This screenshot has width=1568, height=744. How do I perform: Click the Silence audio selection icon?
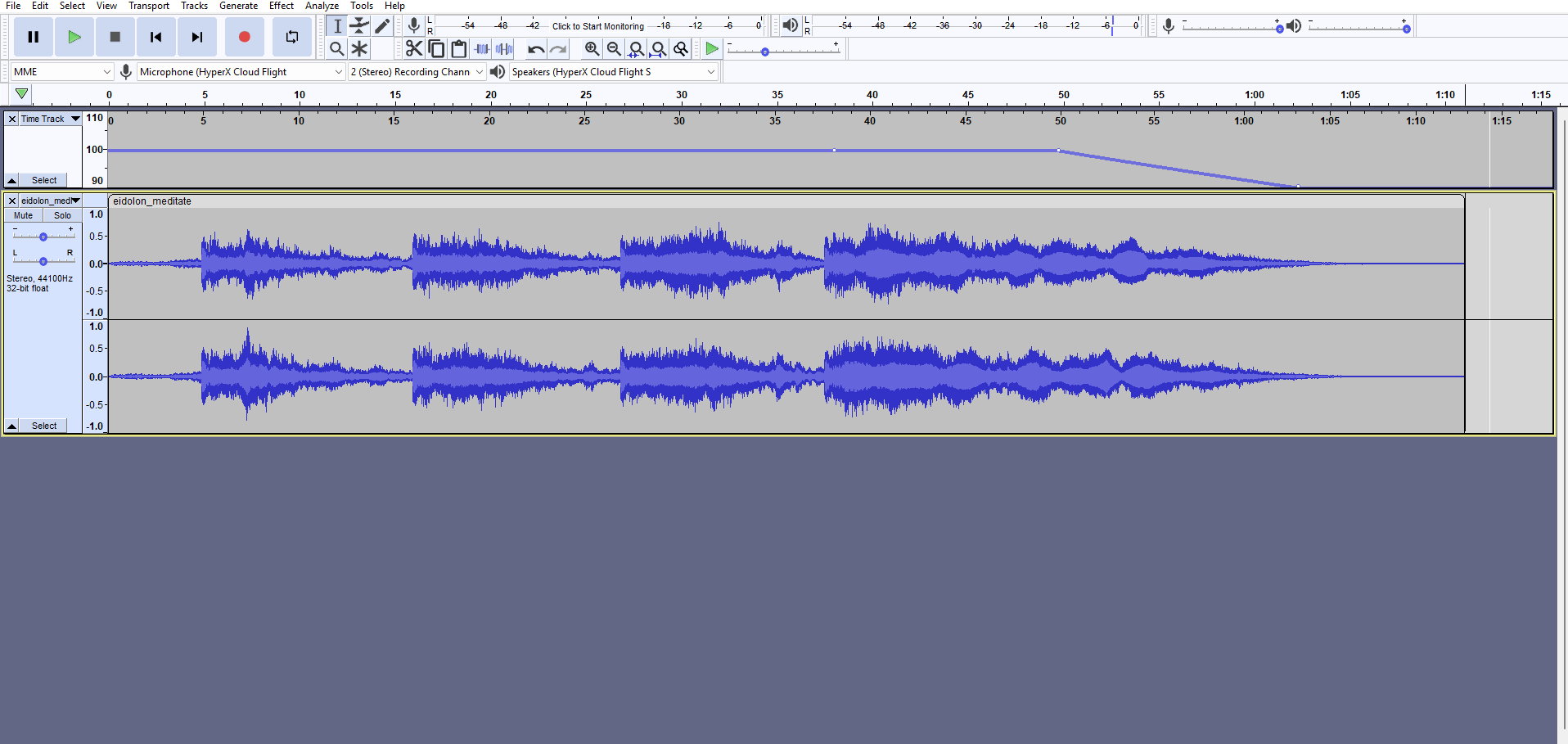504,49
